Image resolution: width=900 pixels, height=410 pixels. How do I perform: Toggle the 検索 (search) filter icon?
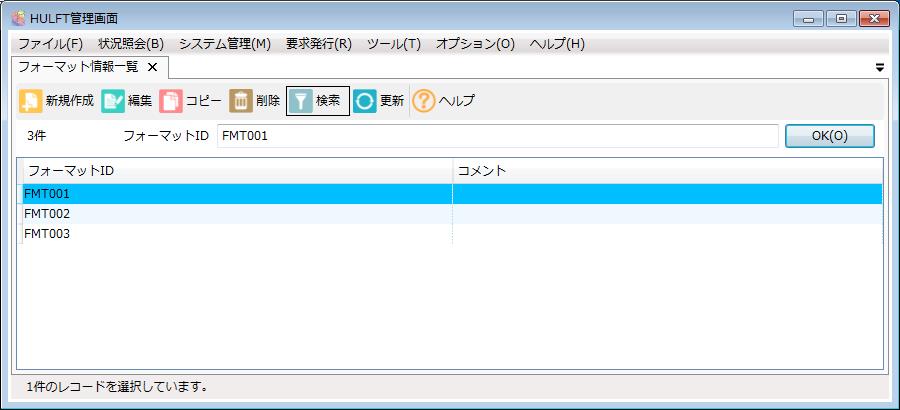pyautogui.click(x=300, y=102)
